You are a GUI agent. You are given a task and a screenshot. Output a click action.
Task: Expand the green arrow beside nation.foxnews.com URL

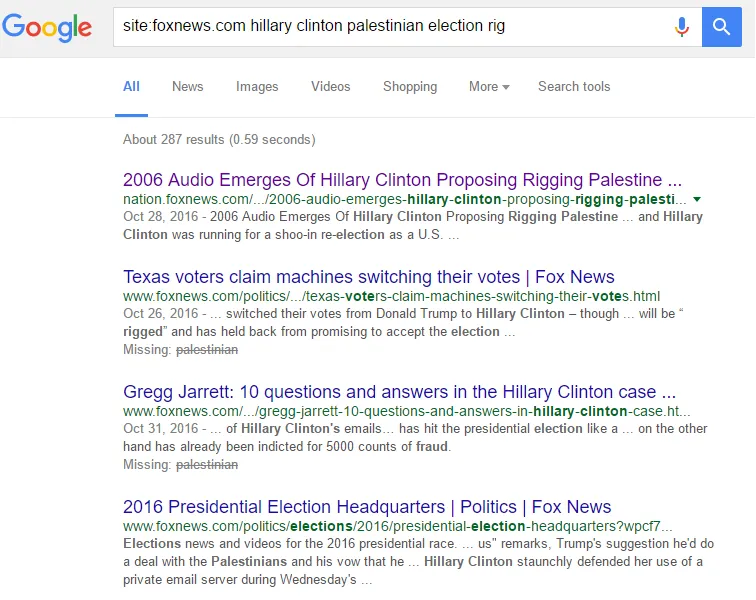coord(697,199)
